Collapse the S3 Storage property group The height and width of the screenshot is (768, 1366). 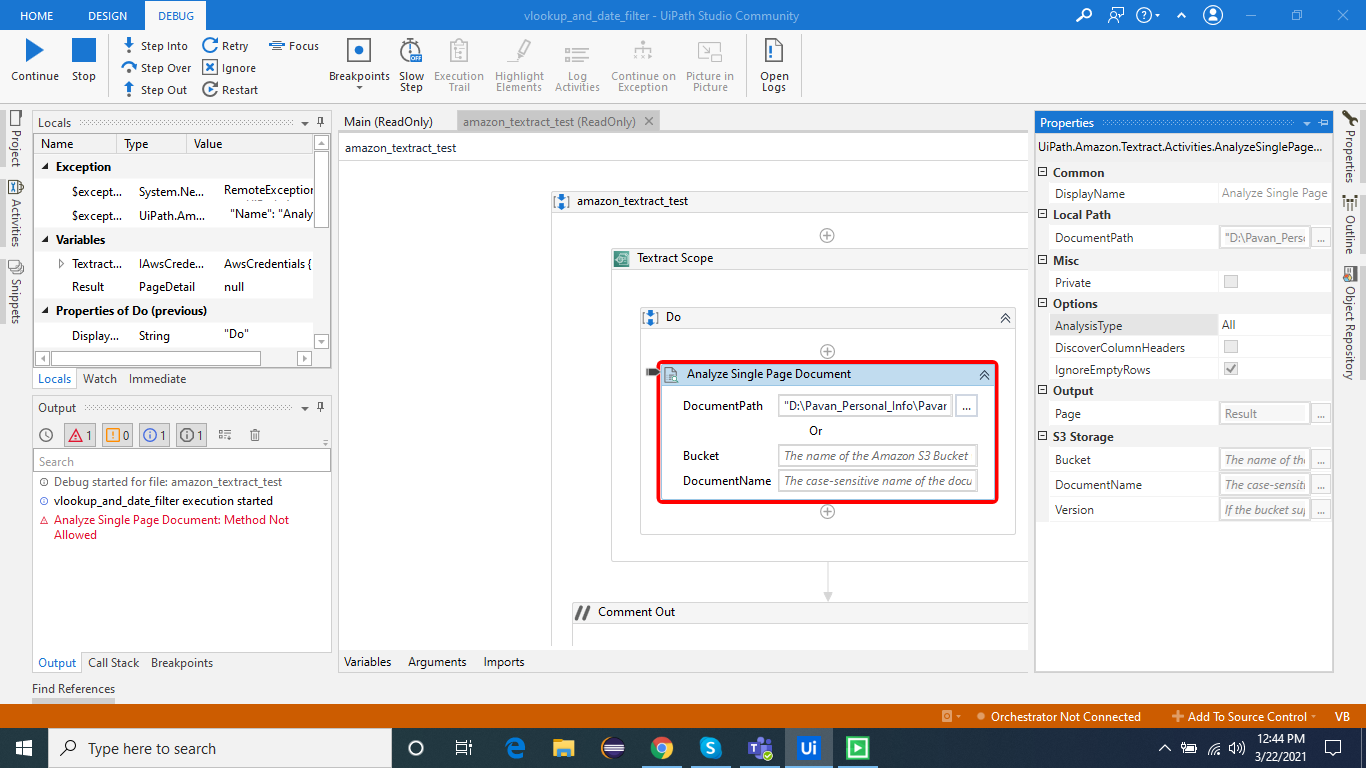(x=1044, y=437)
